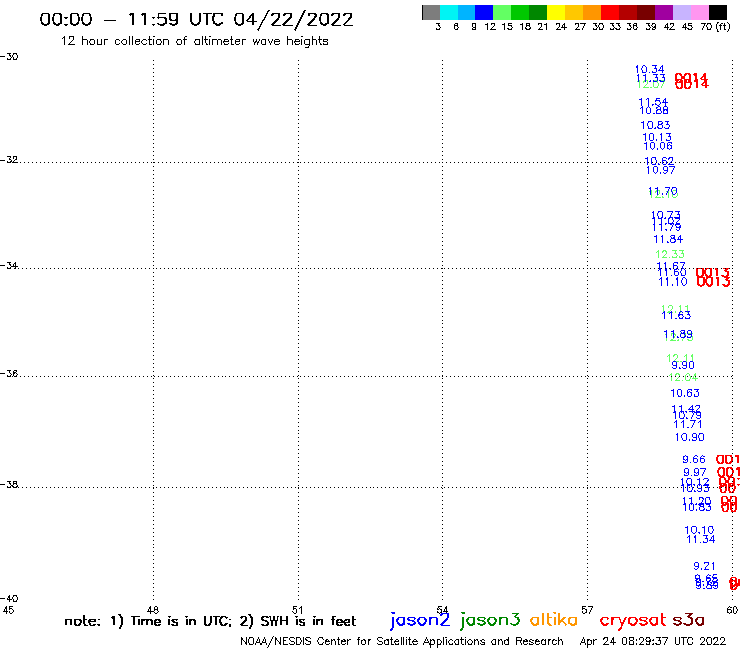Screen dimensions: 740x650
Task: Select the pink swatch in the color scale
Action: (x=699, y=12)
